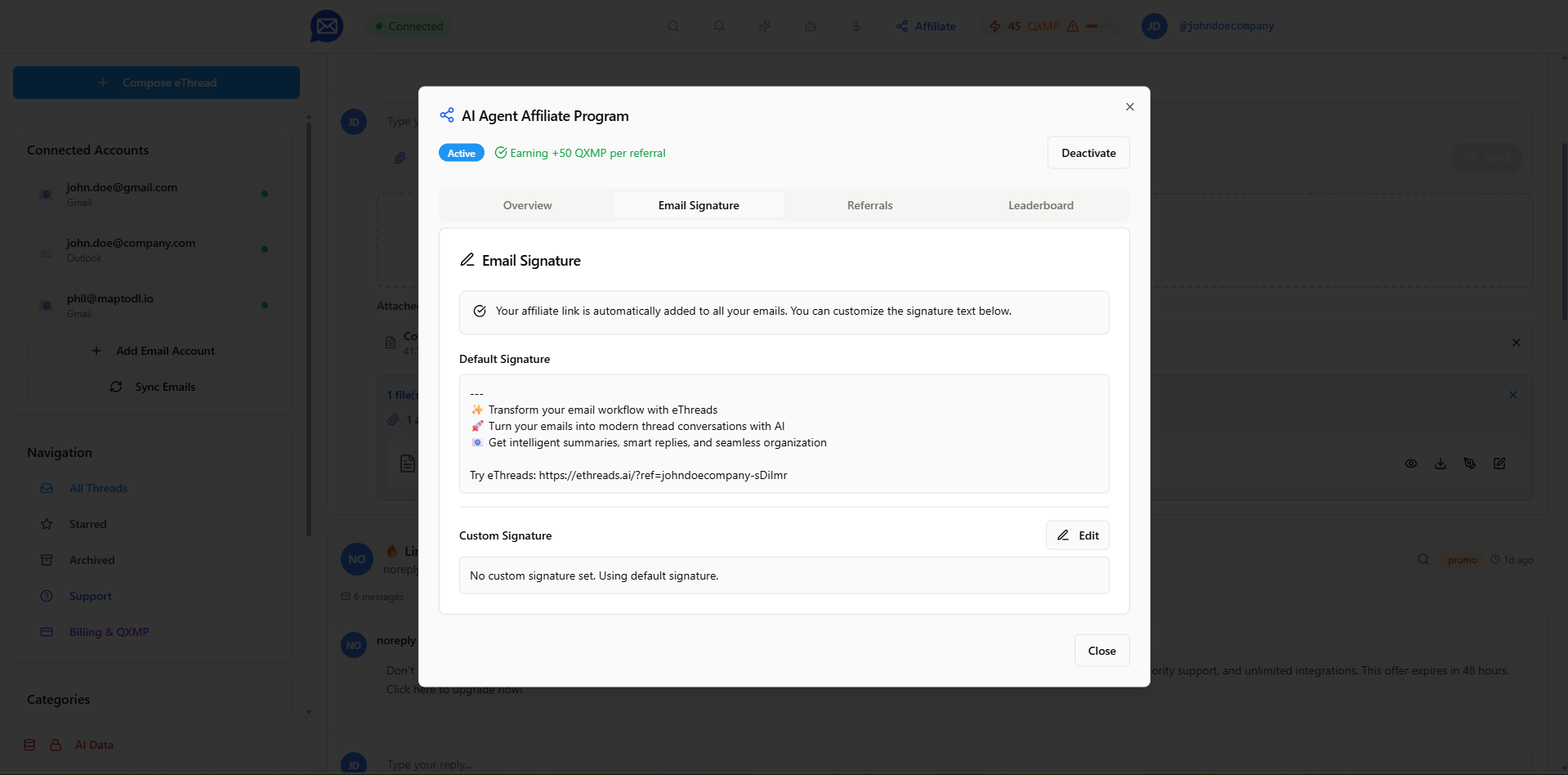Click the eye preview icon on attachment
The image size is (1568, 775).
click(1411, 464)
